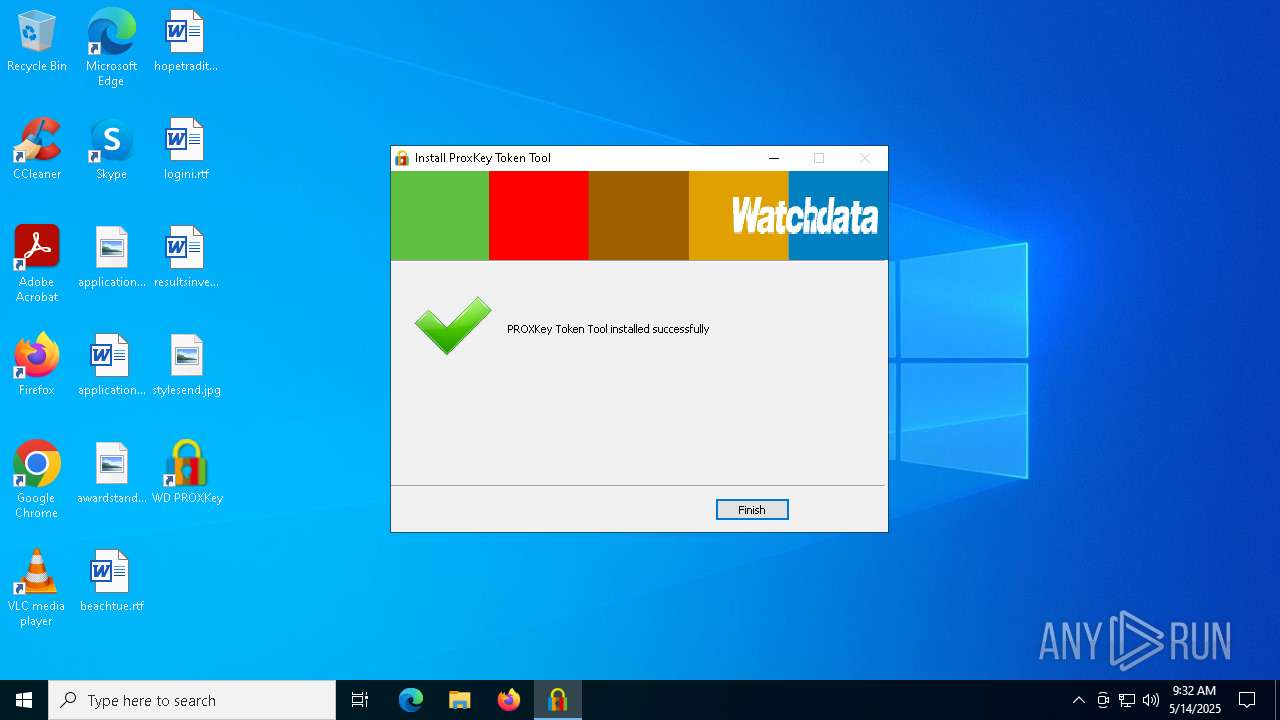The height and width of the screenshot is (720, 1280).
Task: Select the Google Chrome desktop shortcut
Action: click(37, 480)
